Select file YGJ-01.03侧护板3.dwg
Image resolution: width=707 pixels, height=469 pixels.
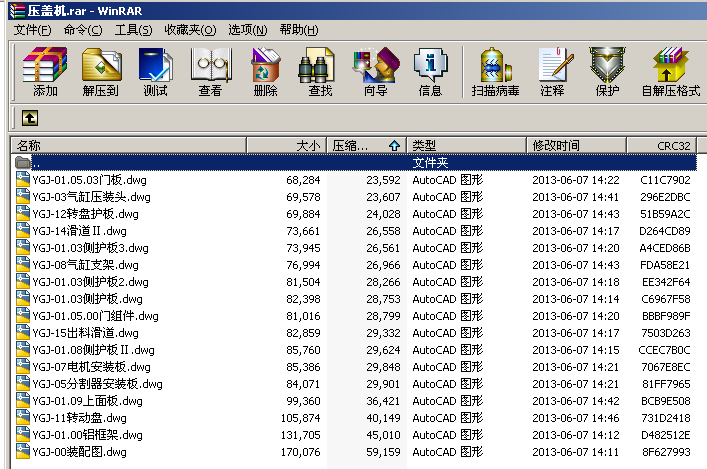click(x=90, y=248)
